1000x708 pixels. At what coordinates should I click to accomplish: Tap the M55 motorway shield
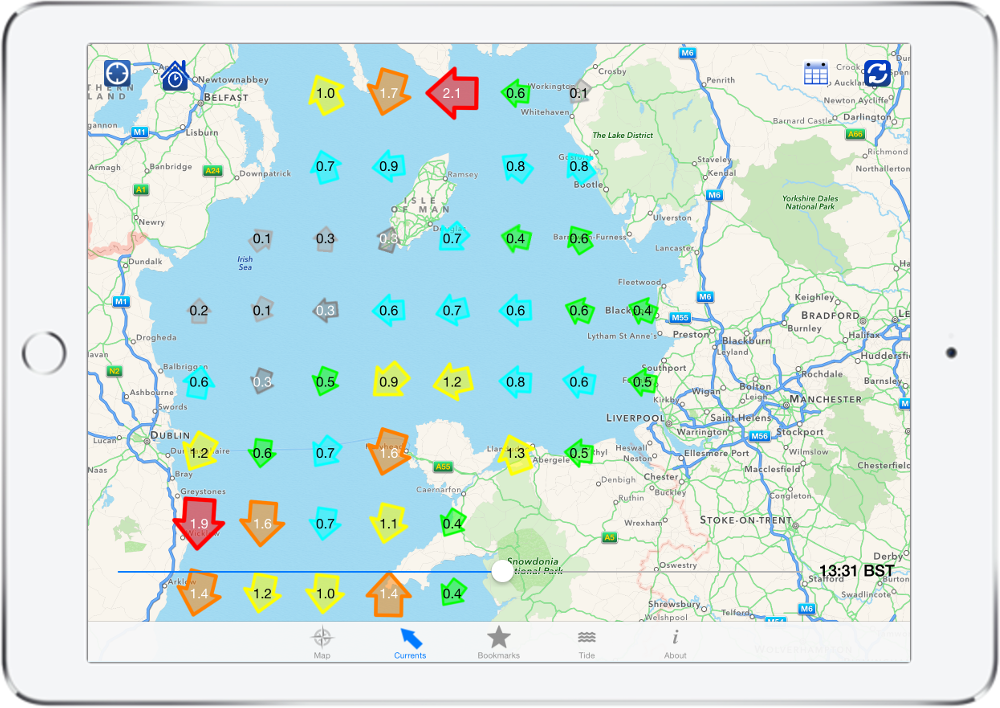pyautogui.click(x=680, y=318)
